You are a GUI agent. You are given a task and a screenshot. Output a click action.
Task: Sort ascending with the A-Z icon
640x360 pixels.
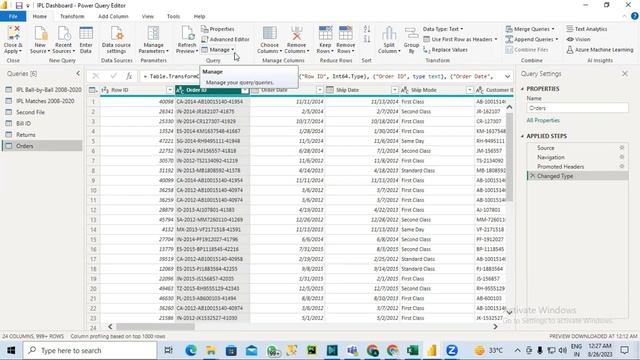click(367, 29)
